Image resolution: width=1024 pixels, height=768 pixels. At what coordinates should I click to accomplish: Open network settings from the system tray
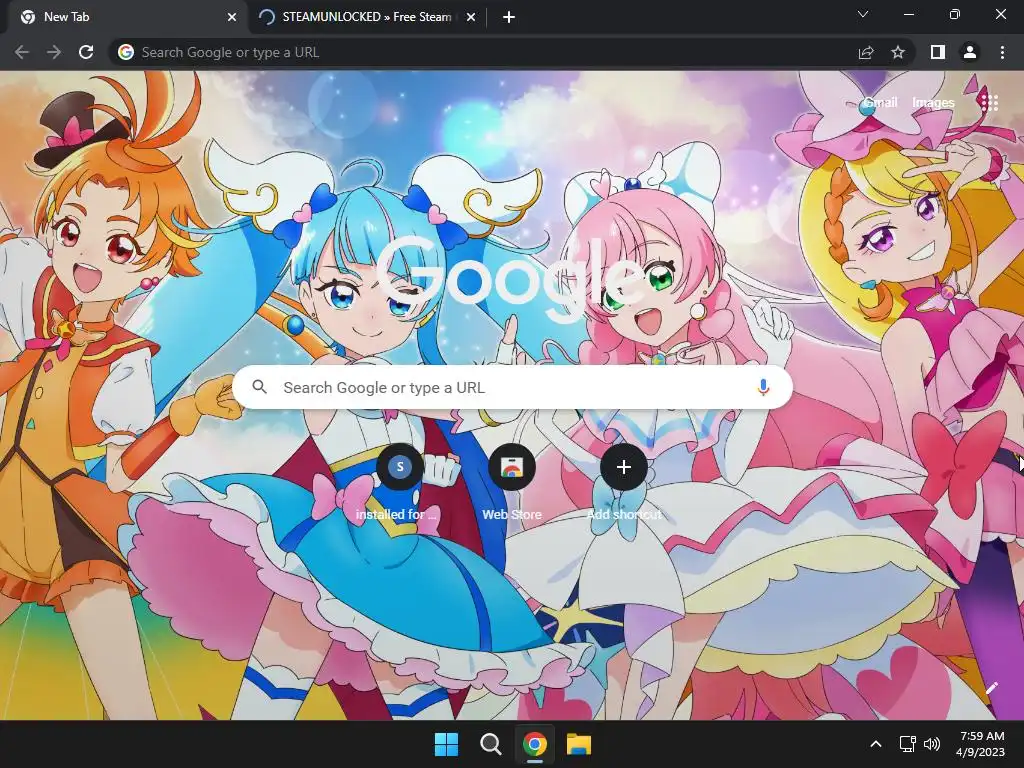point(907,744)
